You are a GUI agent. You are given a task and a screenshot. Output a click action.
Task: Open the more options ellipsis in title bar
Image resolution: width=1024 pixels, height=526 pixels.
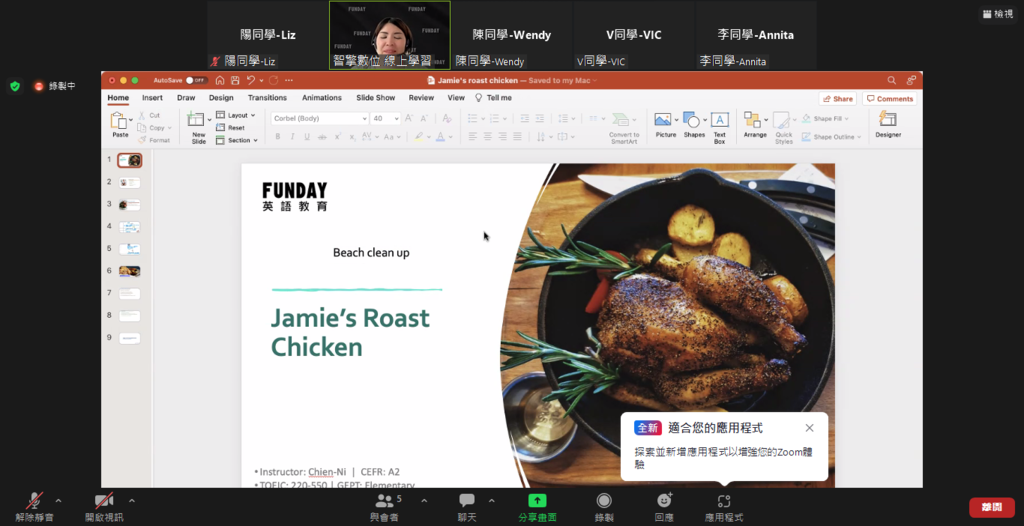[289, 80]
